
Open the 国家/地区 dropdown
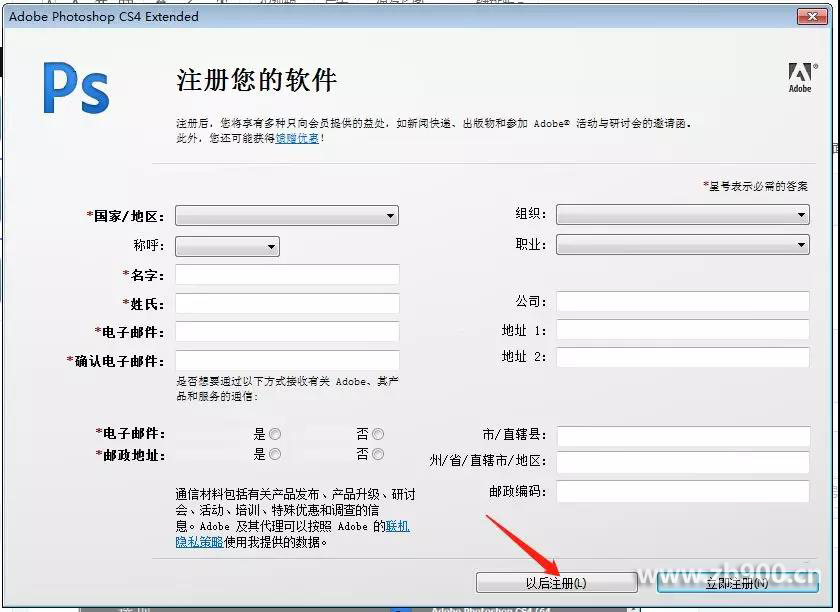(286, 215)
